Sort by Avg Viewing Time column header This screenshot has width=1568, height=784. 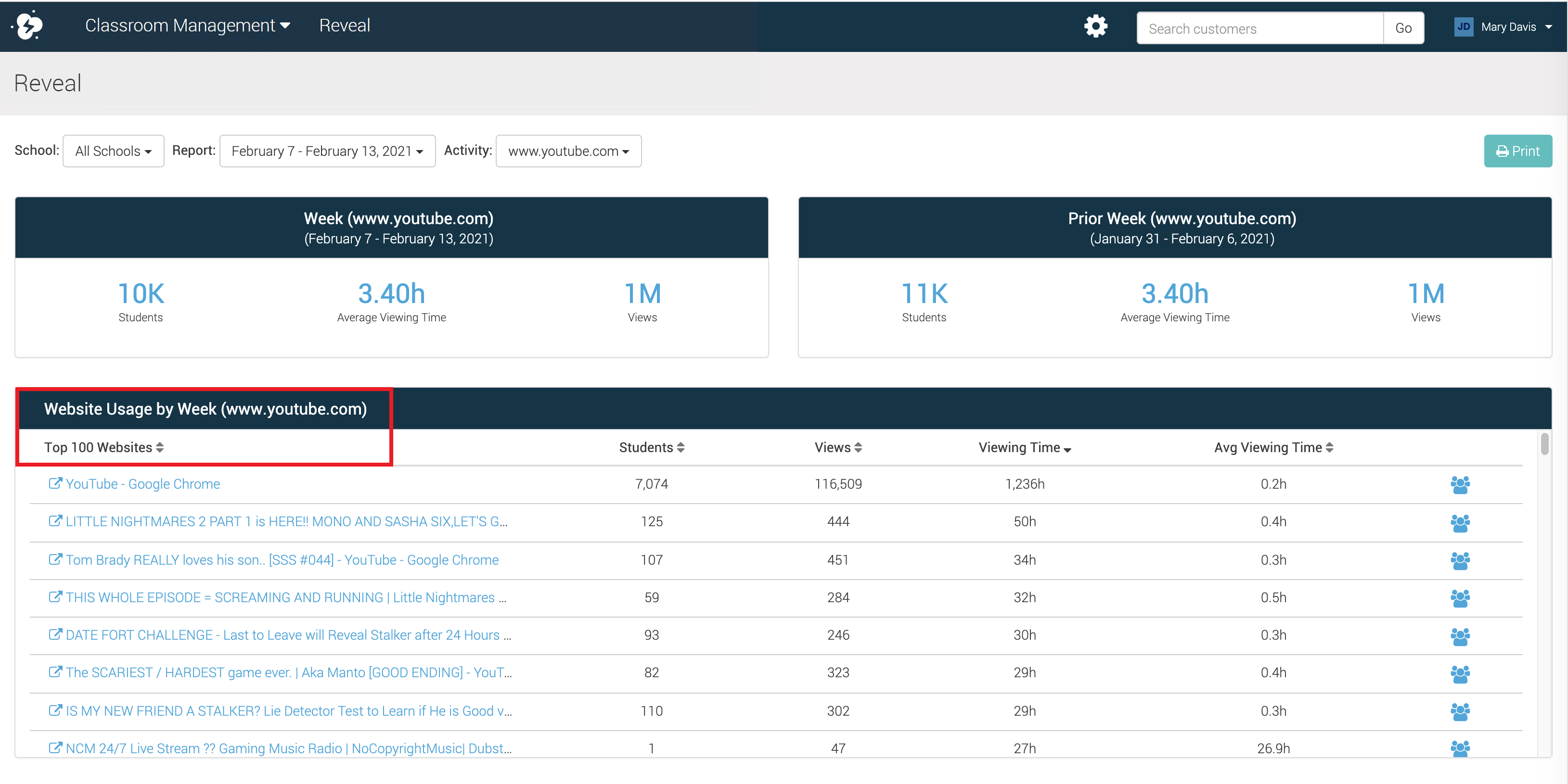pos(1273,448)
